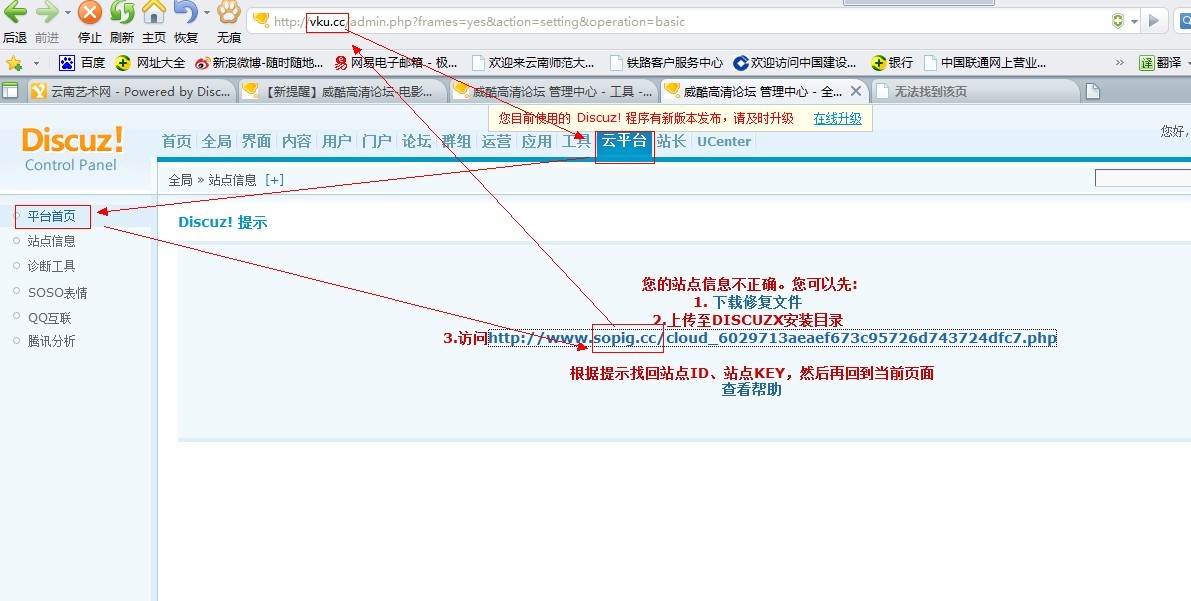This screenshot has height=601, width=1191.
Task: Open the 内容 admin menu
Action: pos(296,141)
